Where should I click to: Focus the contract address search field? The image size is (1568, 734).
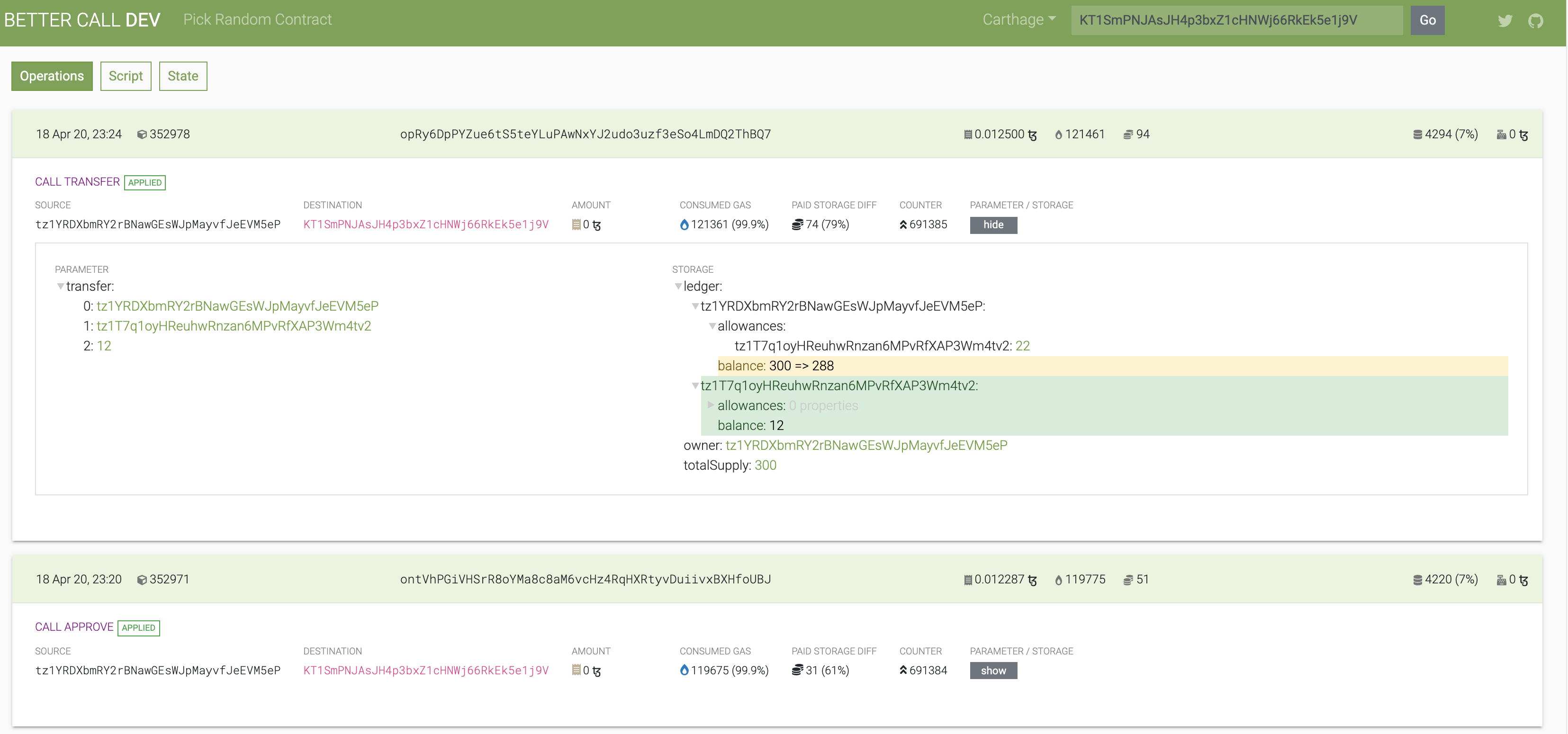1237,20
